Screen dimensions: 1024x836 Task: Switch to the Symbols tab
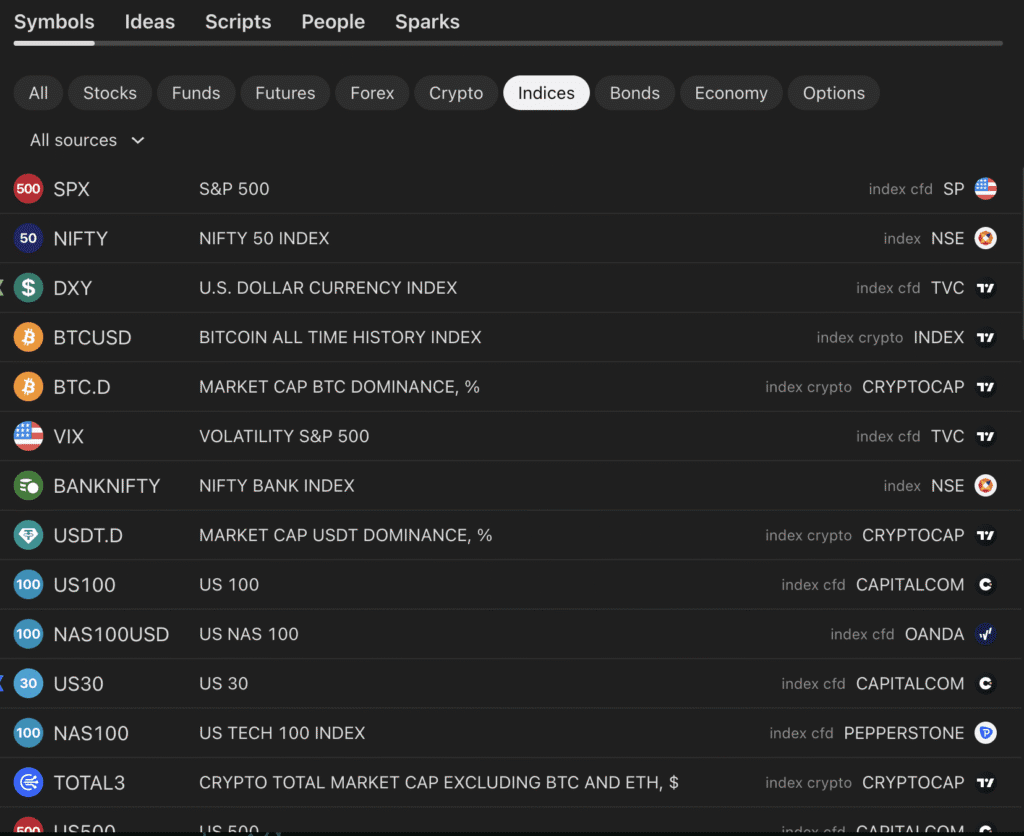[54, 22]
